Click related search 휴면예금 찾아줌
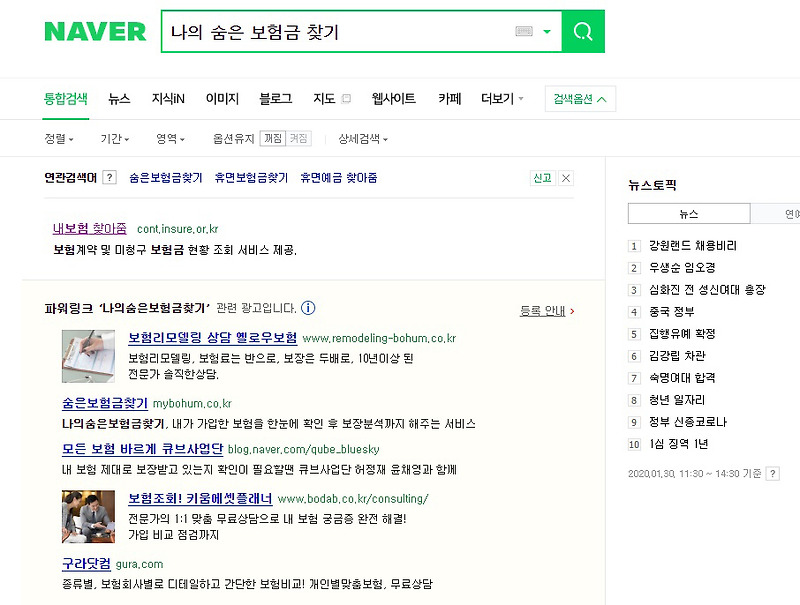This screenshot has height=605, width=800. point(338,178)
